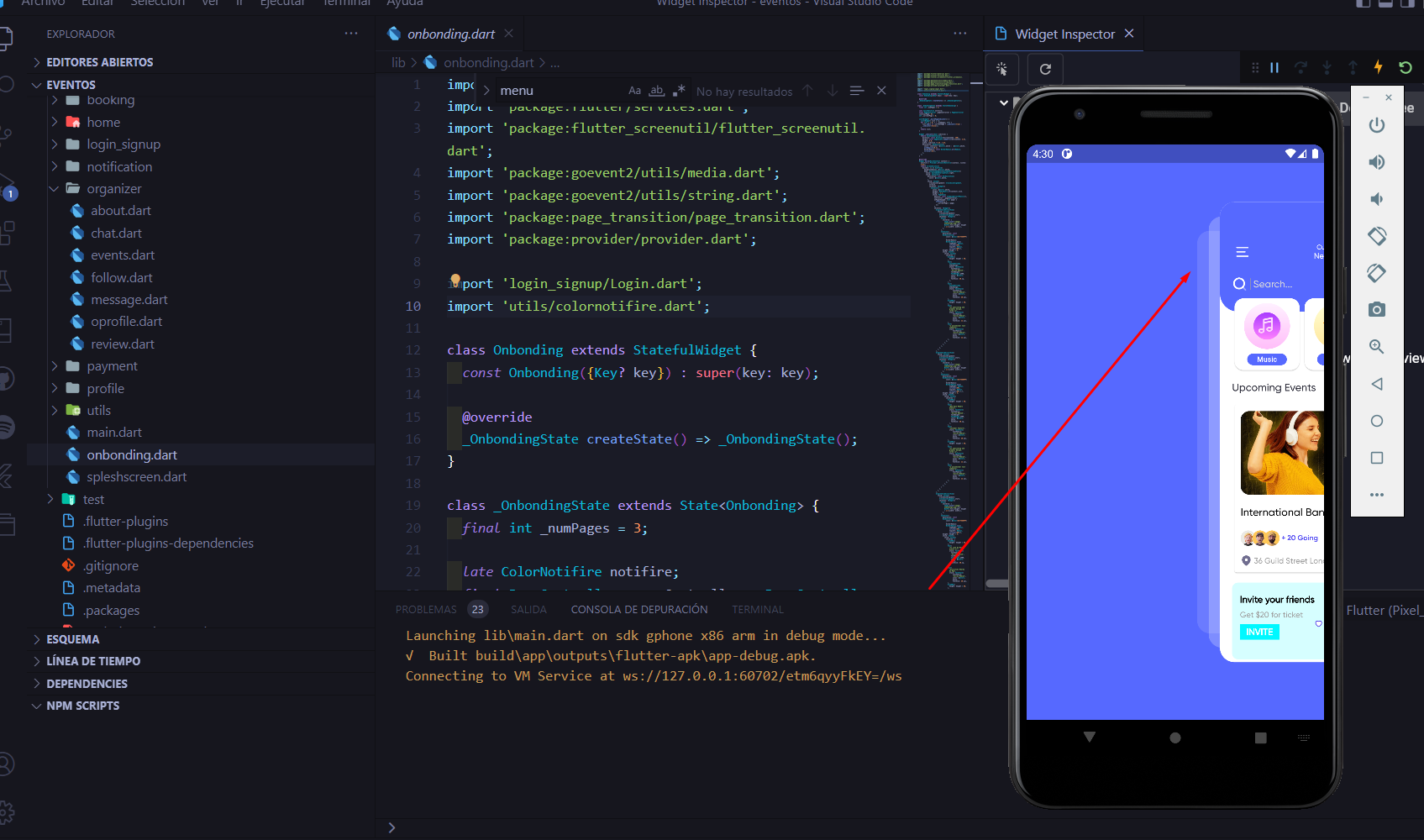
Task: Activate emulator zoom magnifier
Action: click(x=1376, y=347)
